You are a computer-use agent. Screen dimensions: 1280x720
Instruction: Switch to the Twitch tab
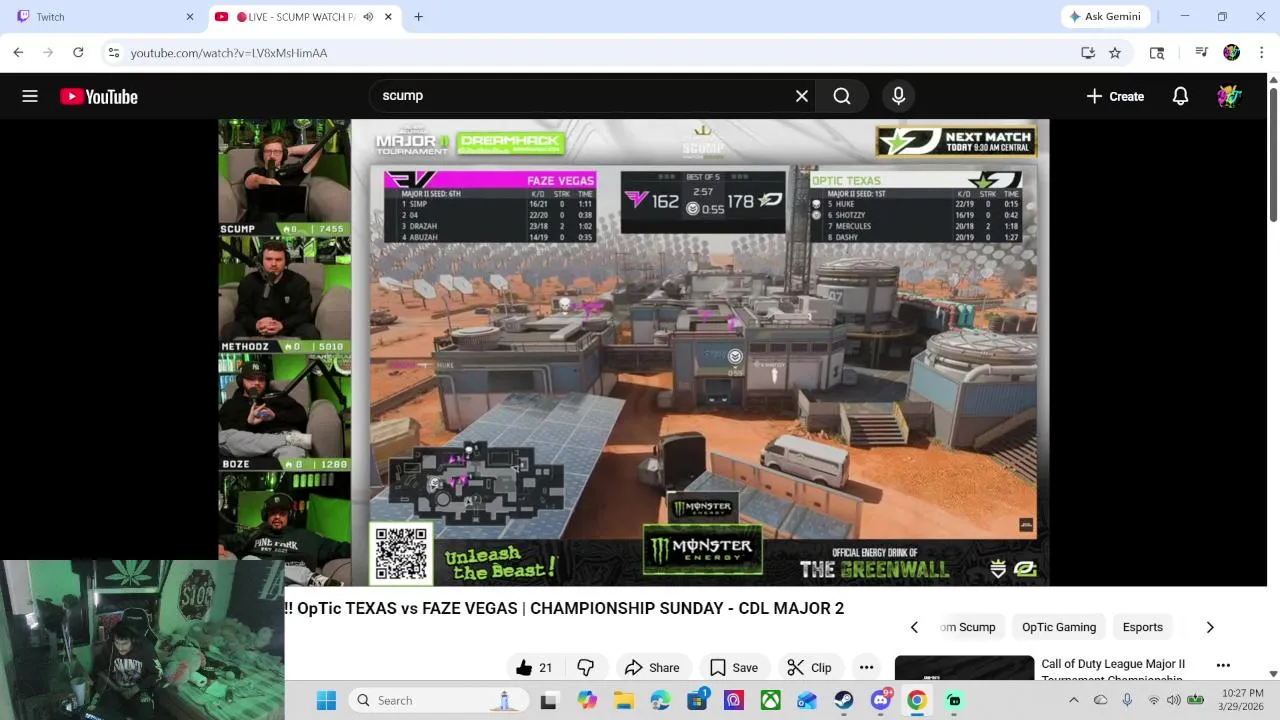[101, 17]
